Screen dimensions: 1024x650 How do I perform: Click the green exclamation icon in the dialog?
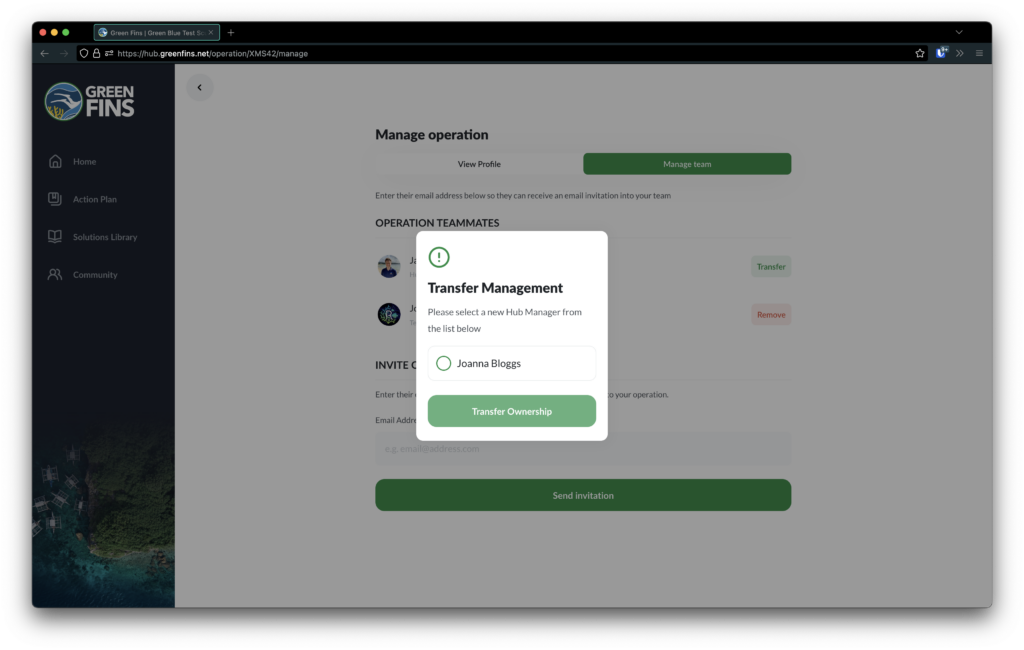coord(439,257)
